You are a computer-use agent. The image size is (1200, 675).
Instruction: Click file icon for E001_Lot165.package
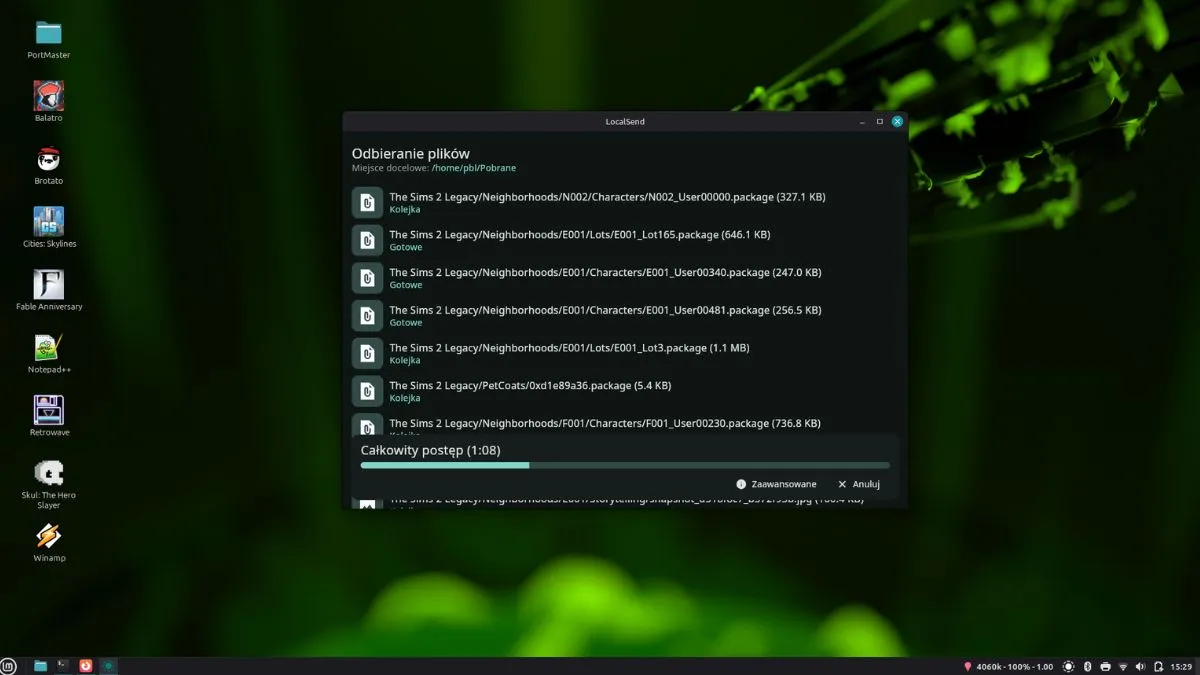coord(367,240)
